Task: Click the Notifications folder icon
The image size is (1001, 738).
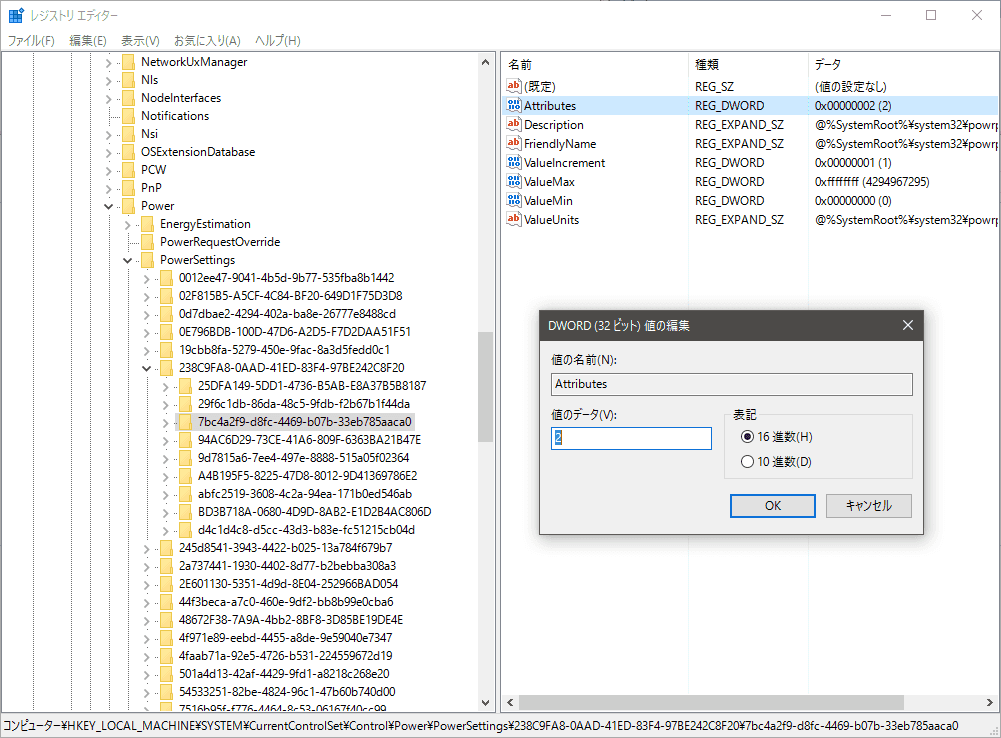Action: [x=128, y=116]
